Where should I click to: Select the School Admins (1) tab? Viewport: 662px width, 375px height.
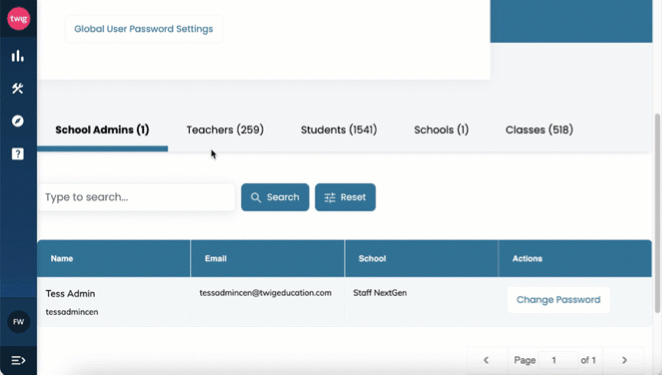(102, 130)
